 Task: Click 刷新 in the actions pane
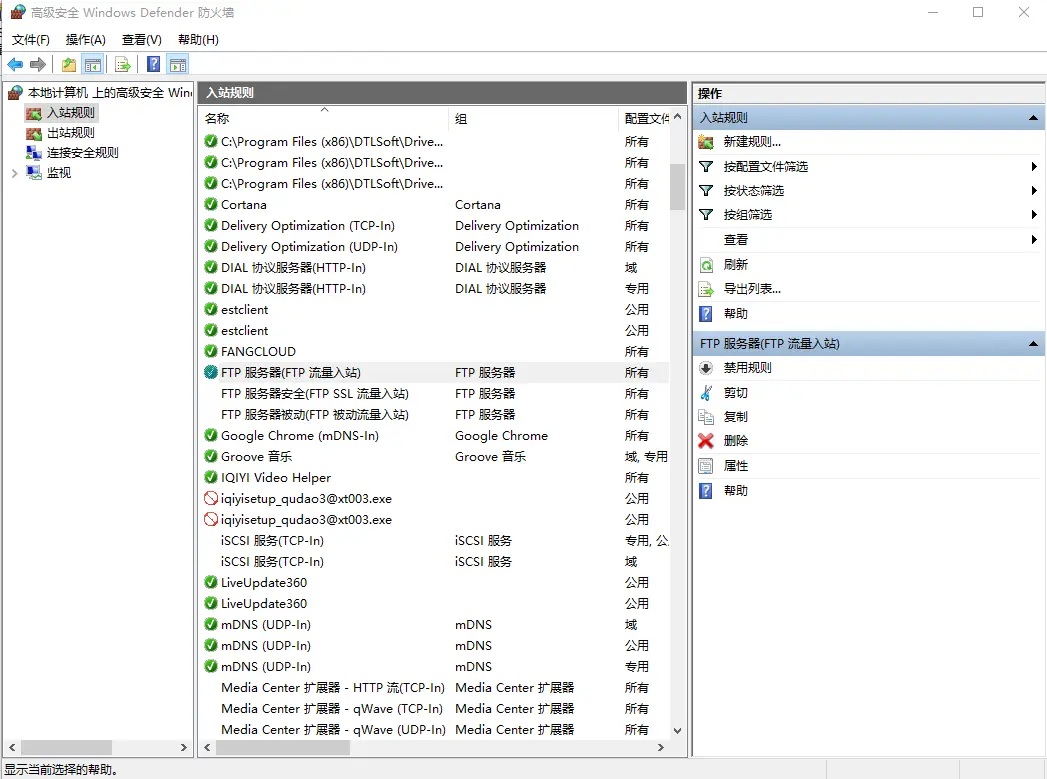735,265
